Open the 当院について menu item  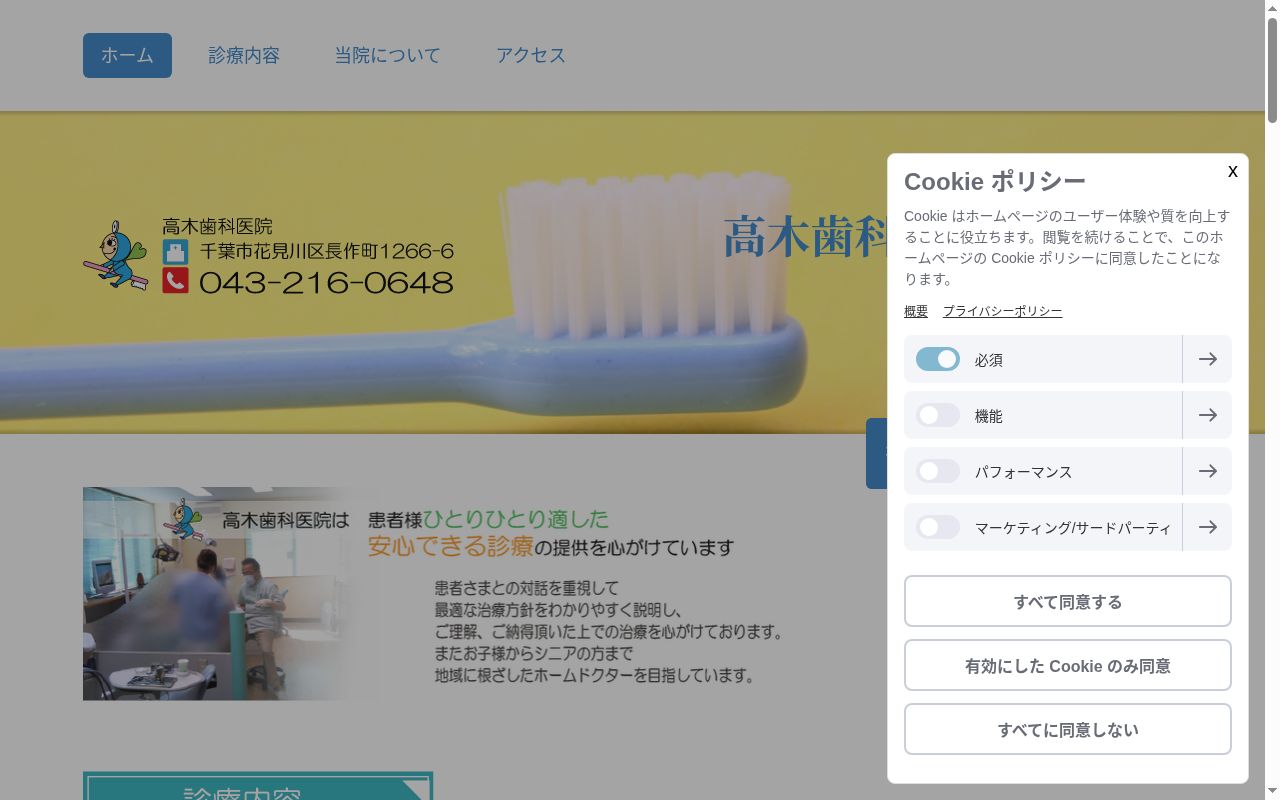(x=387, y=55)
